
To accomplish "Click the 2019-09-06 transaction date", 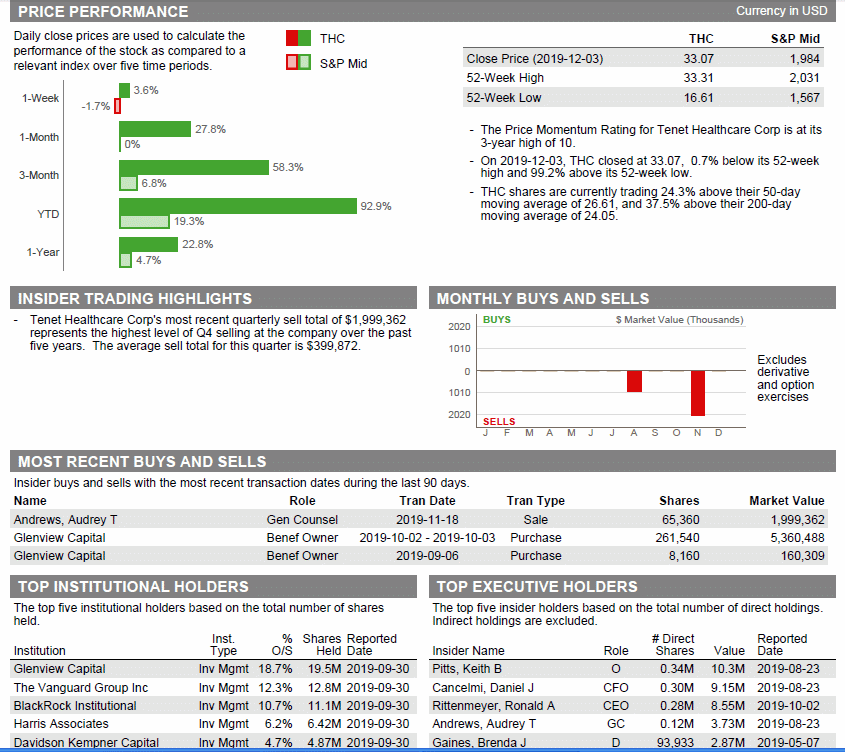I will (x=427, y=556).
